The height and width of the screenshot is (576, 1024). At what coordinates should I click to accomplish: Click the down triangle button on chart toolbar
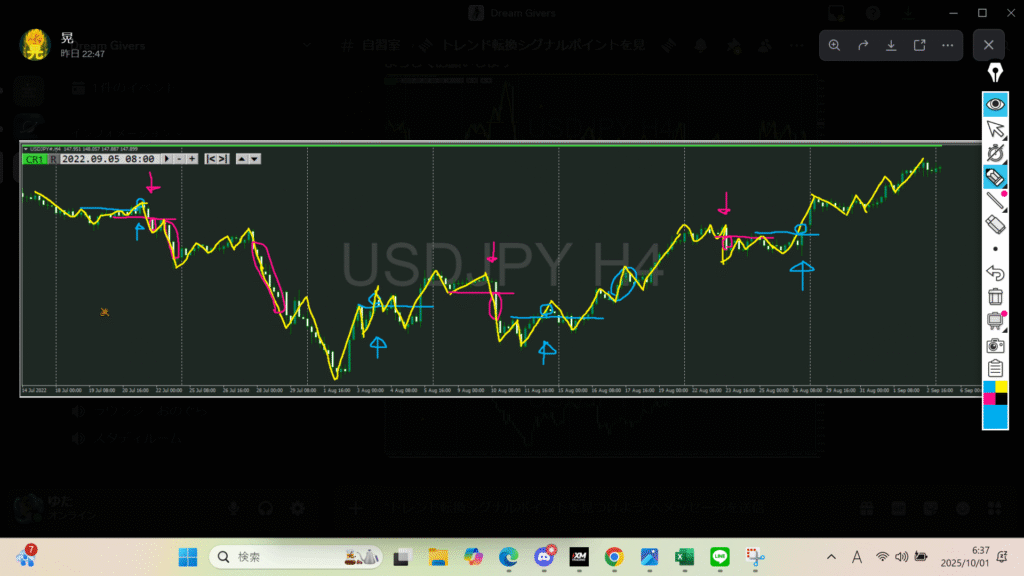click(x=255, y=158)
